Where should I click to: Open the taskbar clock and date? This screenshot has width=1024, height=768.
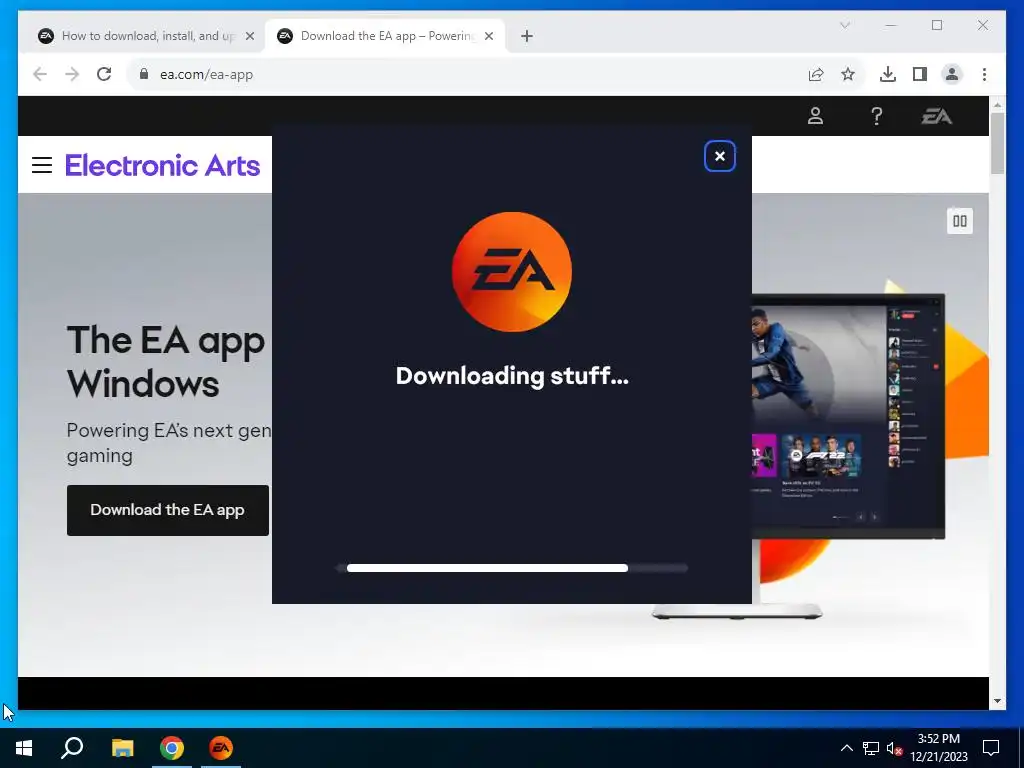[x=938, y=748]
